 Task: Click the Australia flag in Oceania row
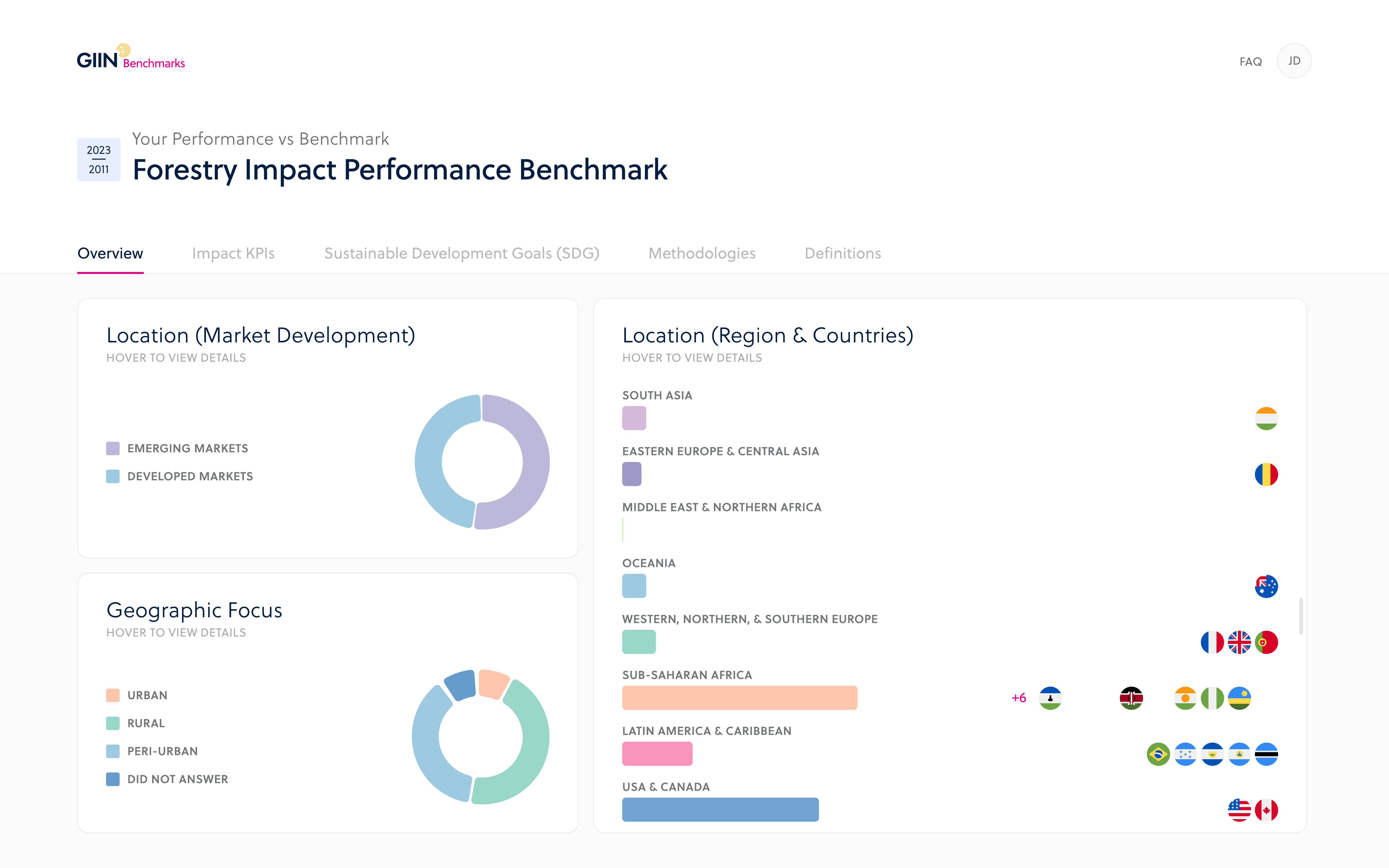[1266, 586]
